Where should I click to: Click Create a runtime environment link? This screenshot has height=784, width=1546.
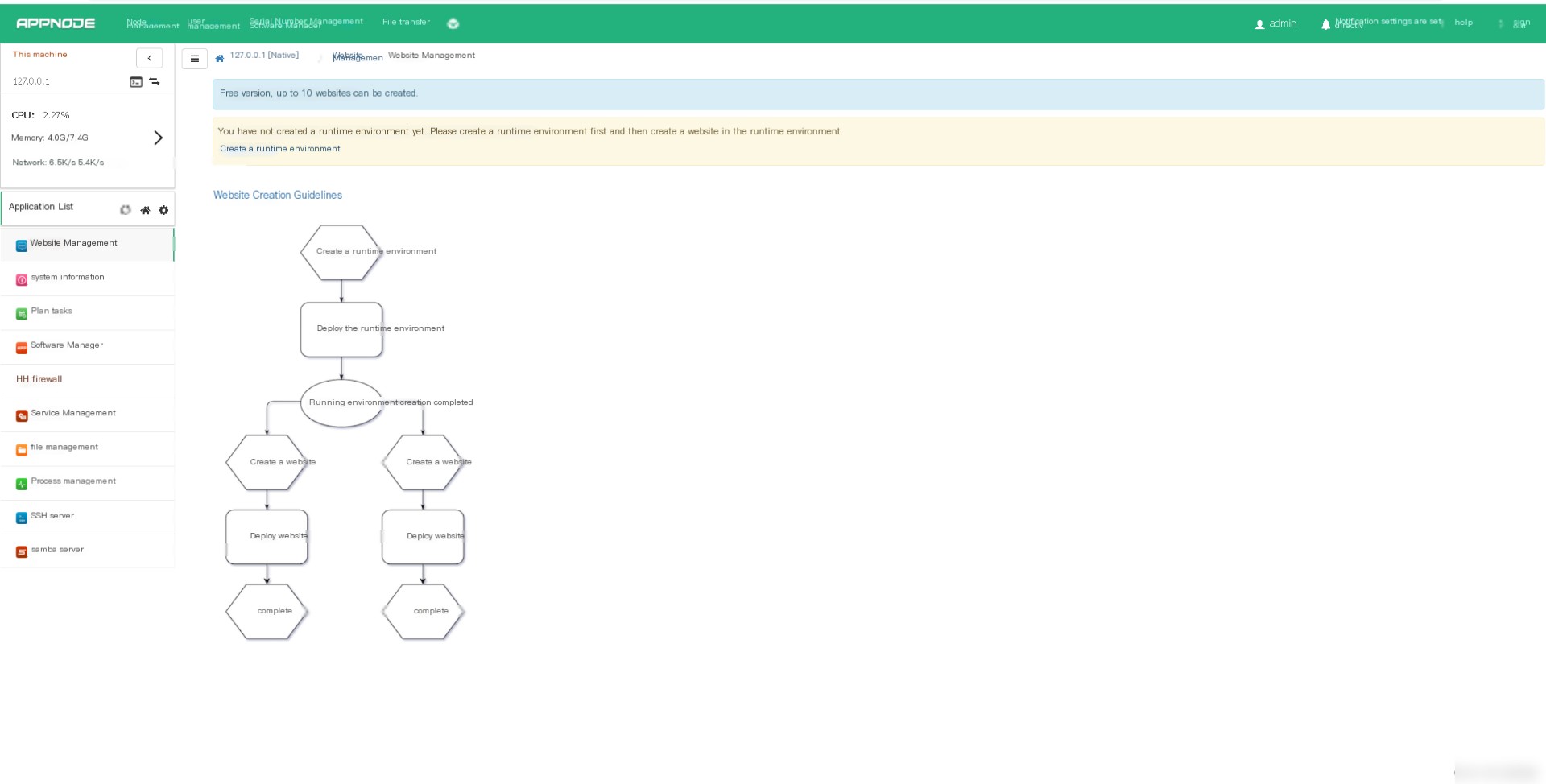coord(280,149)
